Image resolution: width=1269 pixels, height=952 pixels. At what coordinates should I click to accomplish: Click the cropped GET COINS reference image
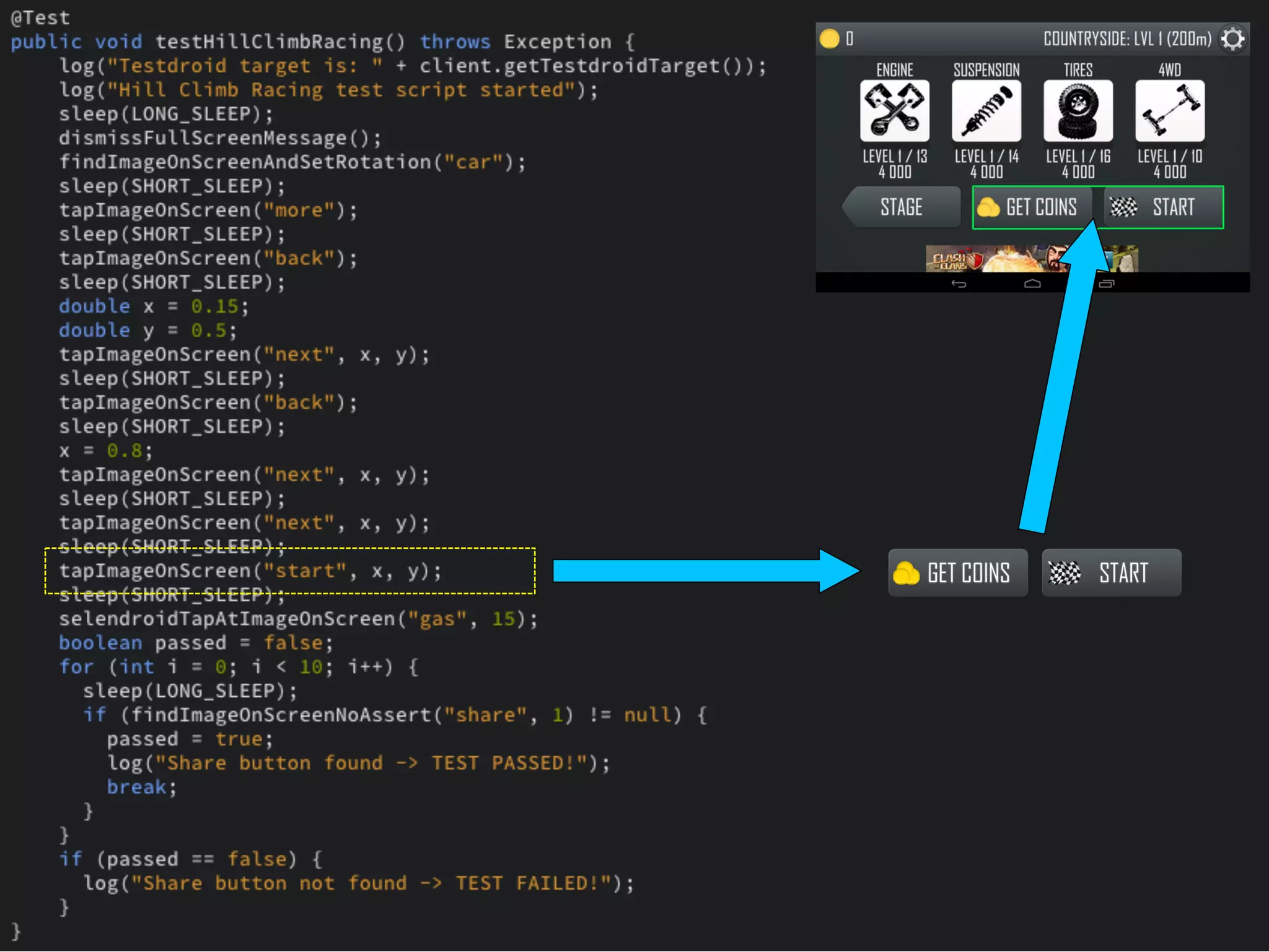[957, 573]
